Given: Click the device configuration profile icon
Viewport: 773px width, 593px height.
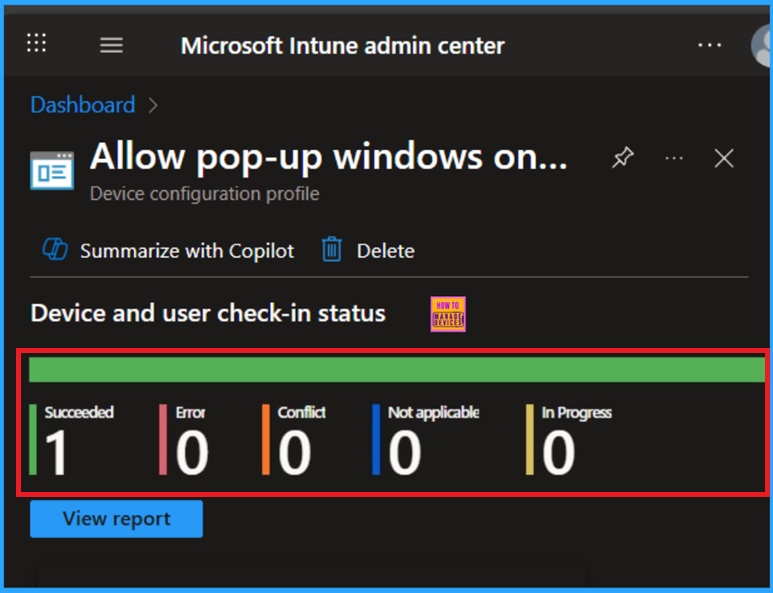Looking at the screenshot, I should [51, 169].
